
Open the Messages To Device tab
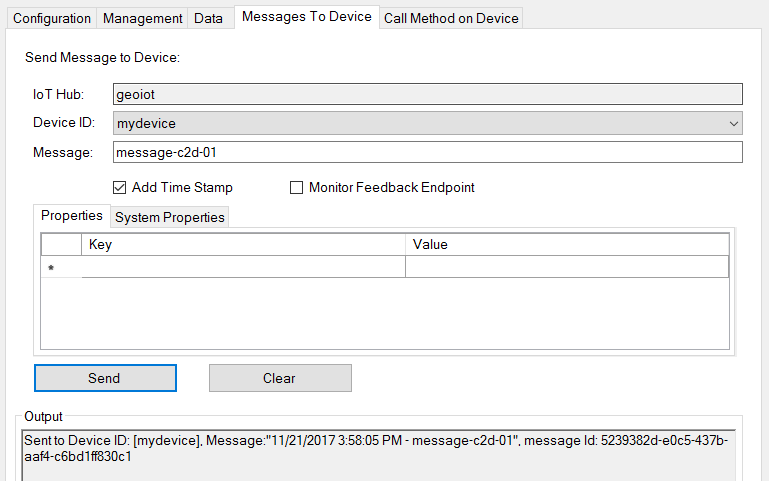click(307, 17)
